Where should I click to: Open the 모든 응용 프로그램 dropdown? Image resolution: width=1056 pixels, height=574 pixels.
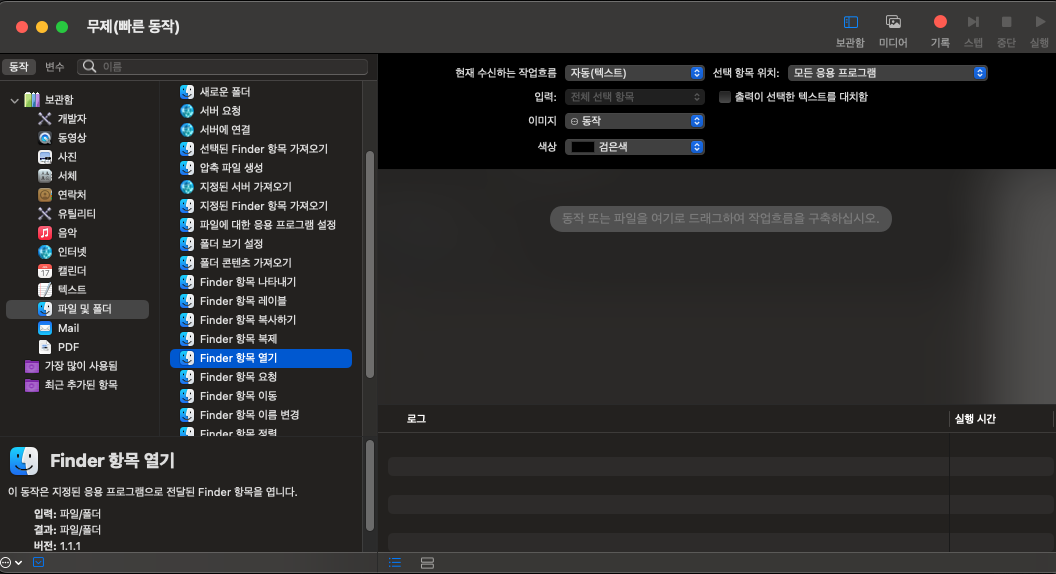[x=888, y=73]
